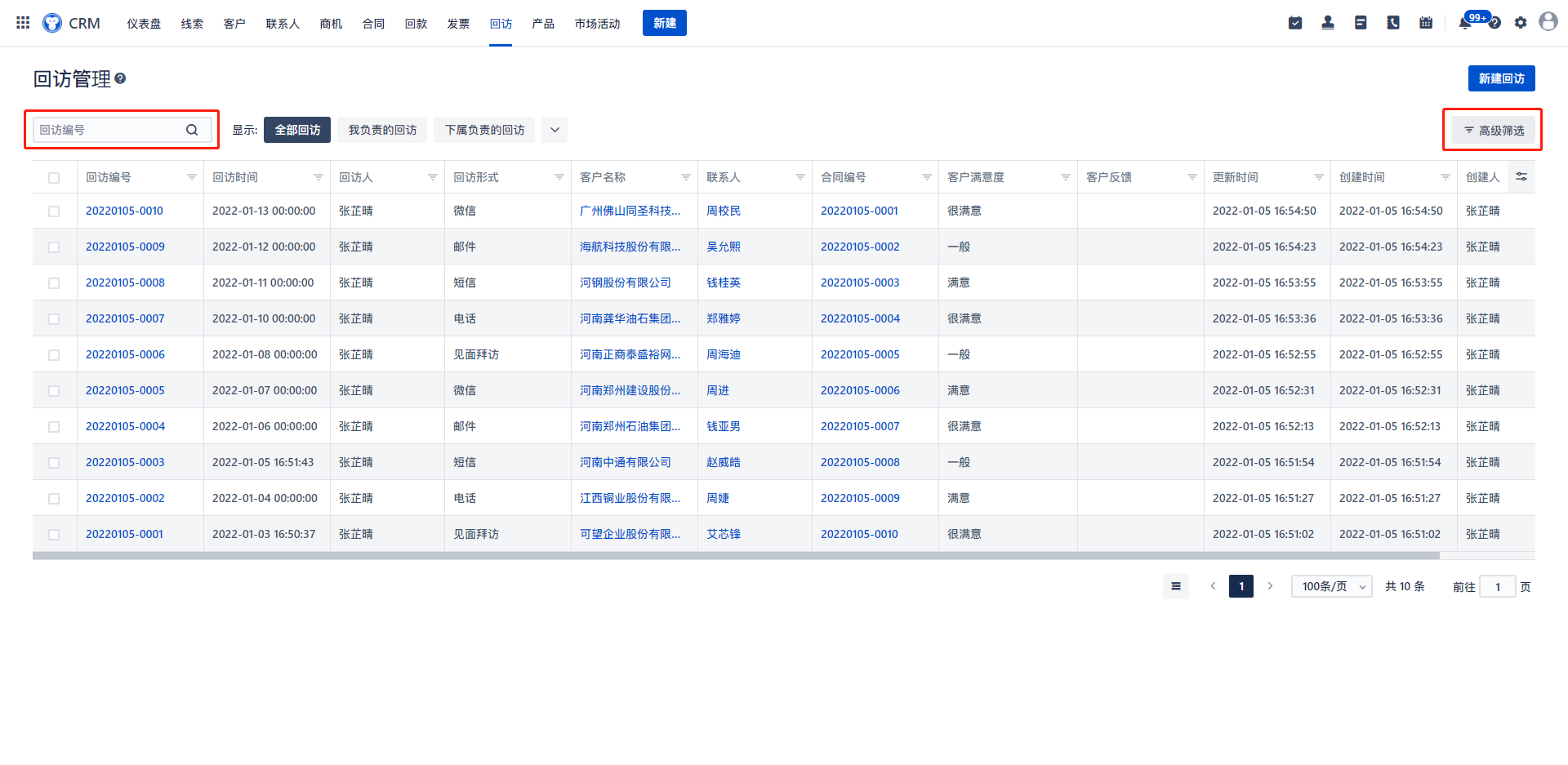Open the 客户 menu
Viewport: 1568px width, 765px height.
[x=234, y=24]
